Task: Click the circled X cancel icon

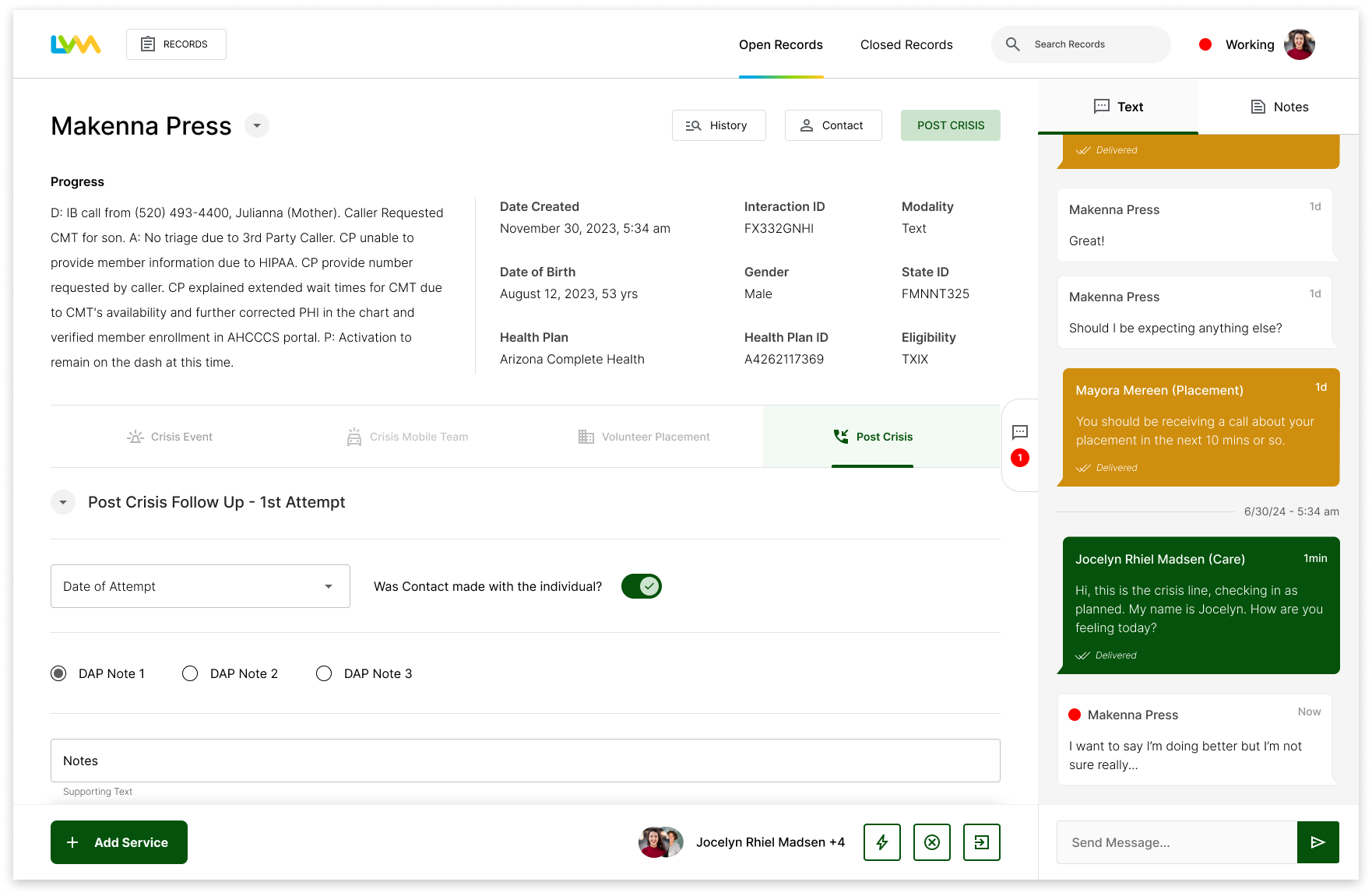Action: point(932,842)
